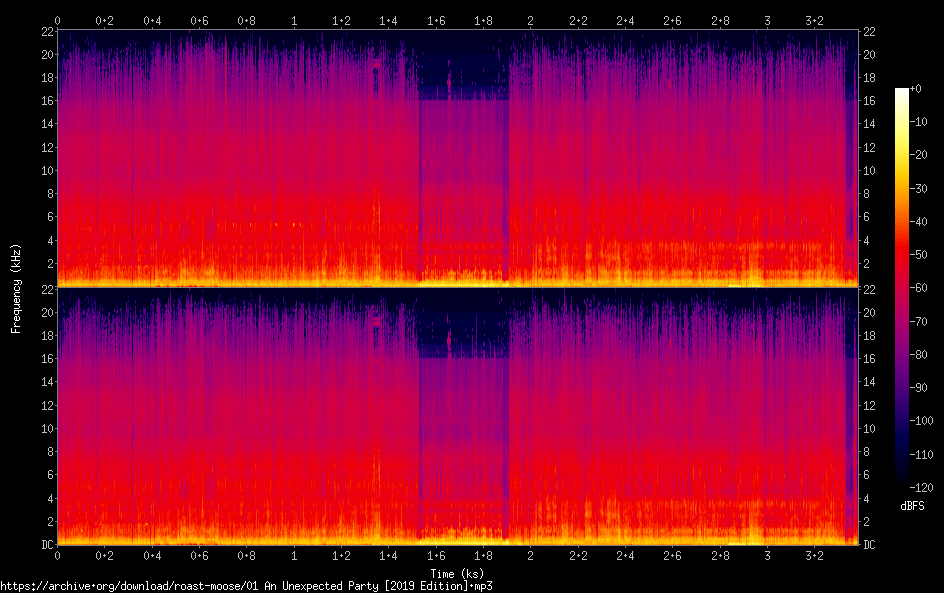
Task: Click the 0.4 tick on bottom time axis
Action: (152, 555)
